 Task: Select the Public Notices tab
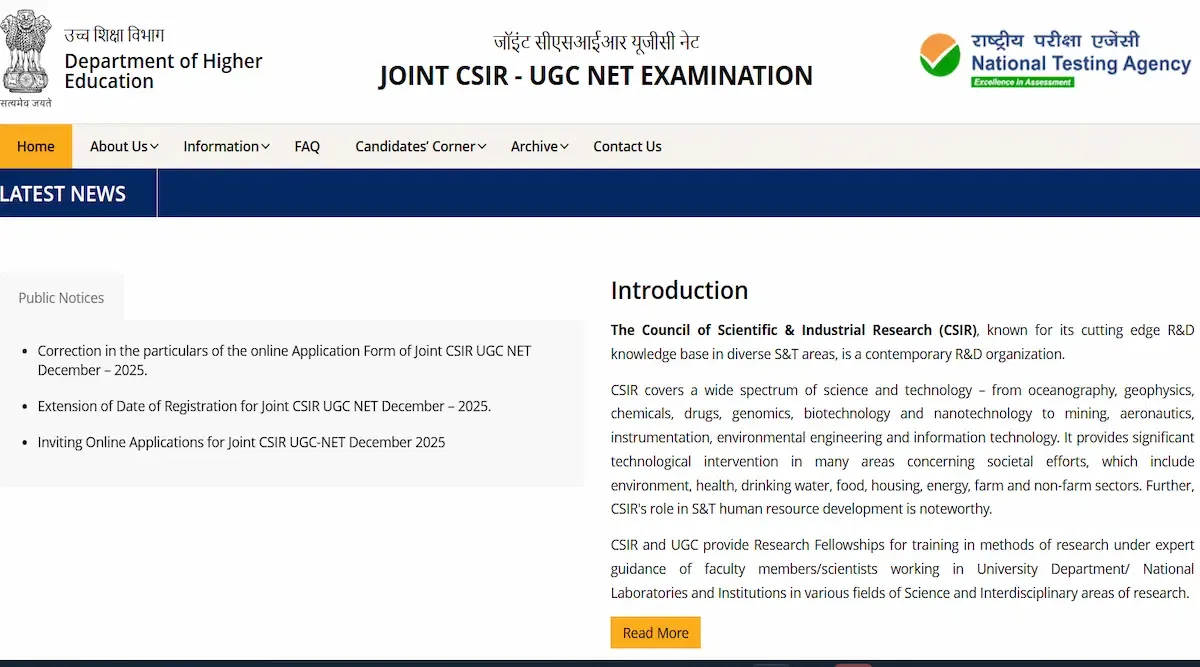click(61, 297)
